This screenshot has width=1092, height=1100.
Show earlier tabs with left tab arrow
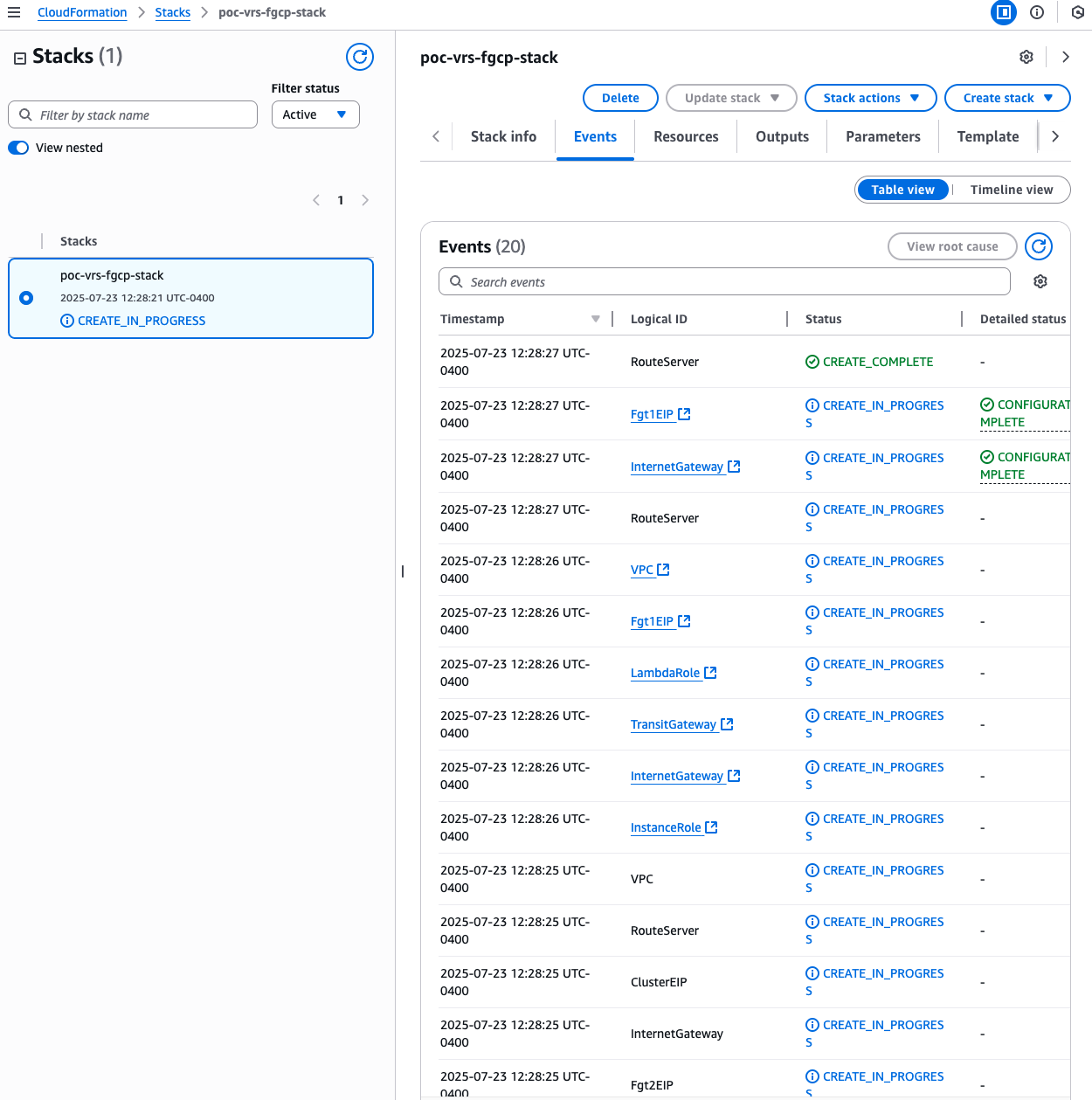click(x=436, y=136)
